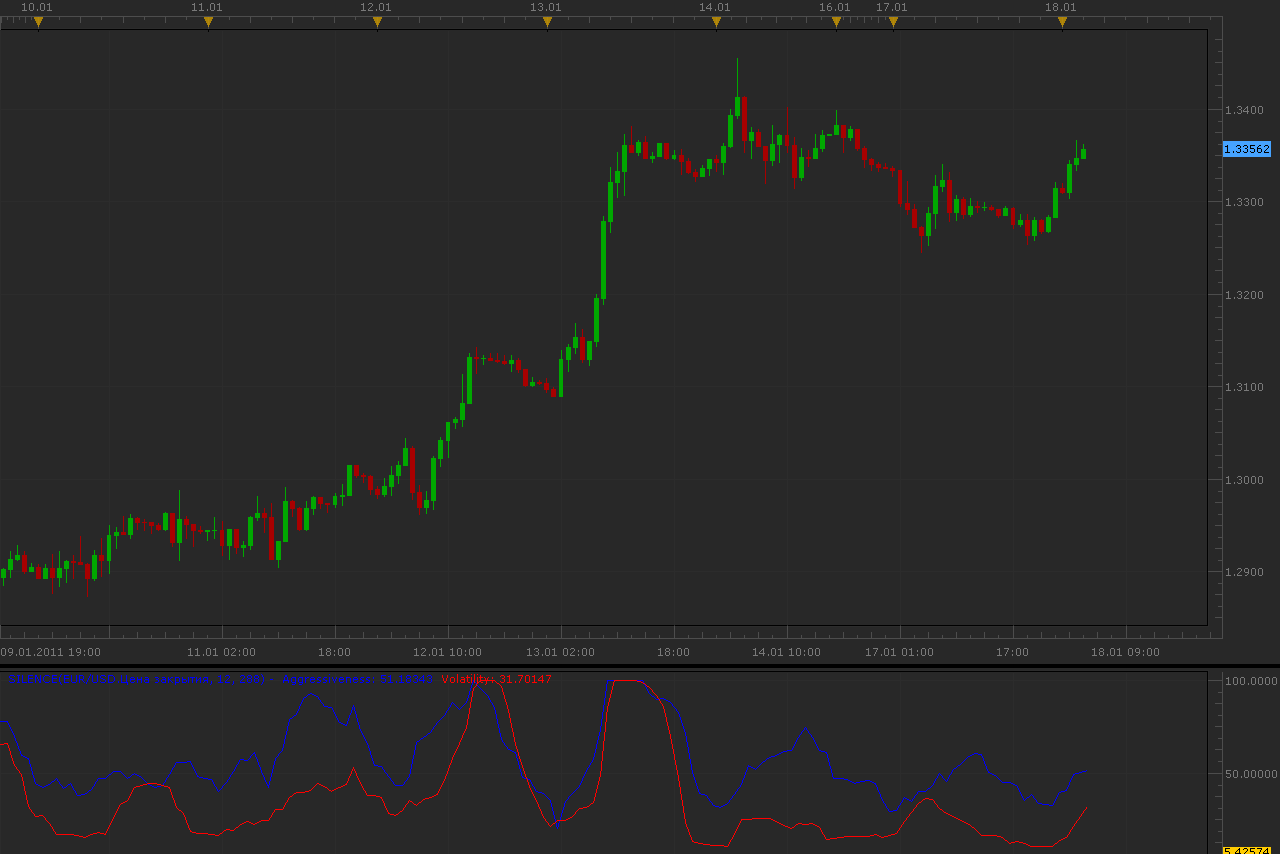Click the 12.01 10:00 time axis label
The width and height of the screenshot is (1280, 854).
pyautogui.click(x=447, y=652)
